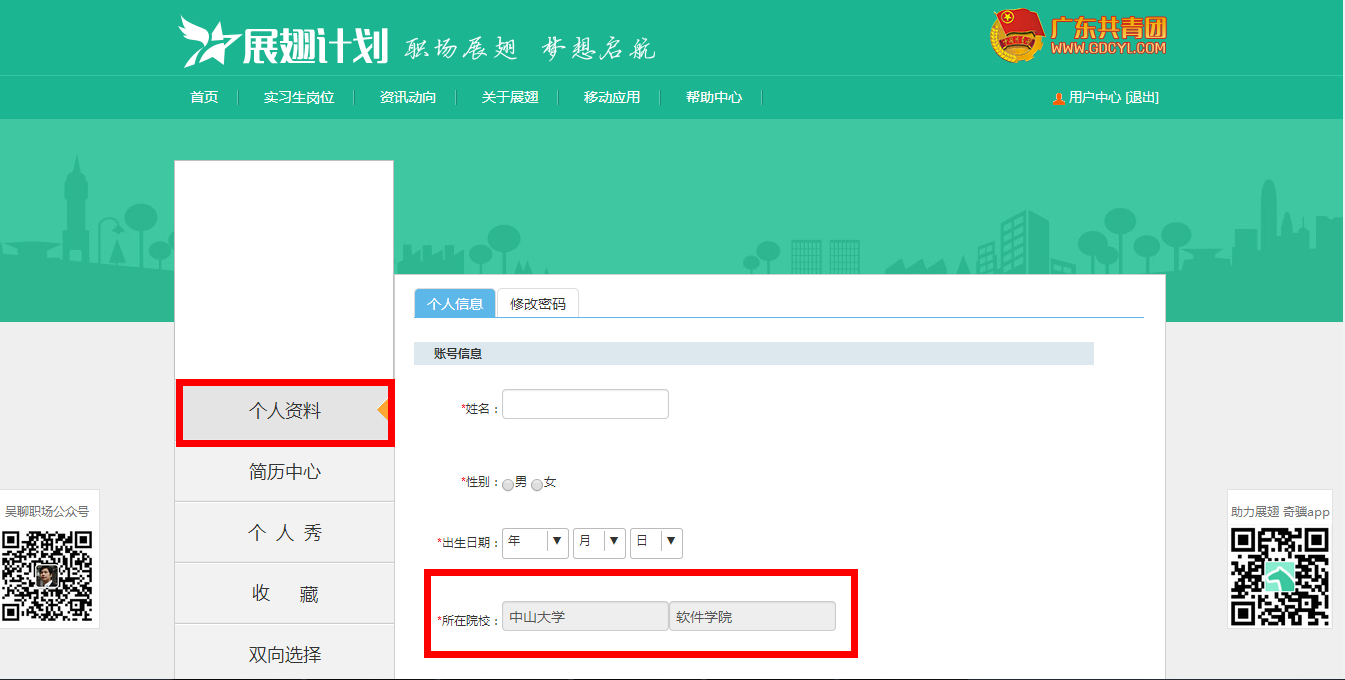Click the 姓名 text input field
Screen dimensions: 1345x680
(x=585, y=404)
